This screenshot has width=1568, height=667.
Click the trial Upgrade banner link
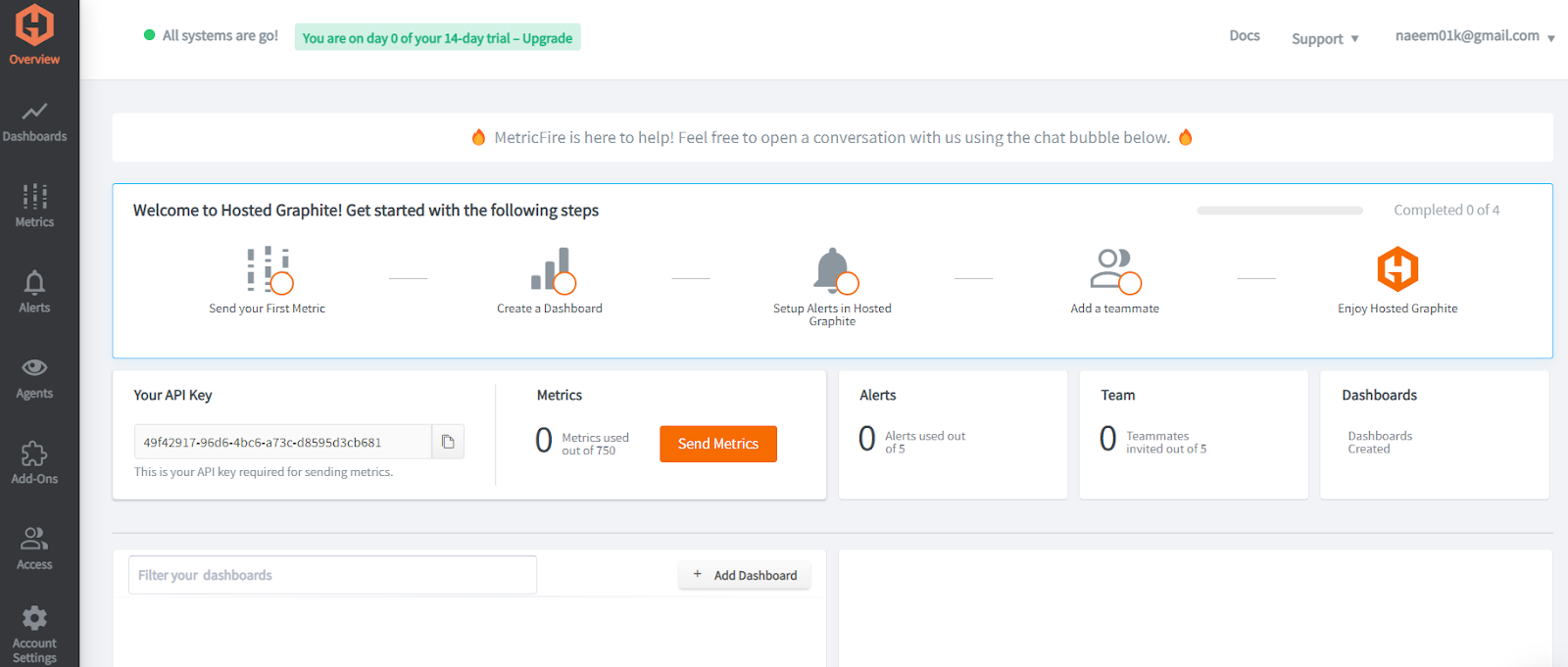click(x=547, y=38)
